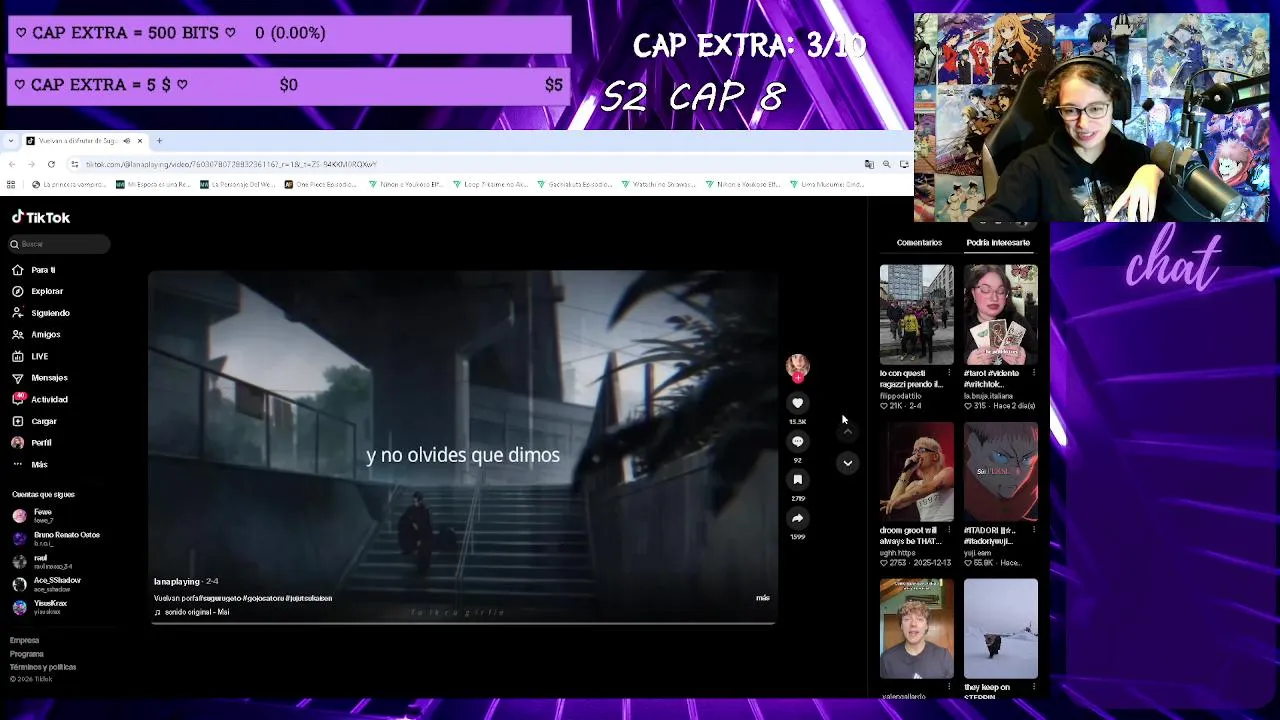1280x720 pixels.
Task: Open suggested ITADORI anime video
Action: click(x=1000, y=472)
